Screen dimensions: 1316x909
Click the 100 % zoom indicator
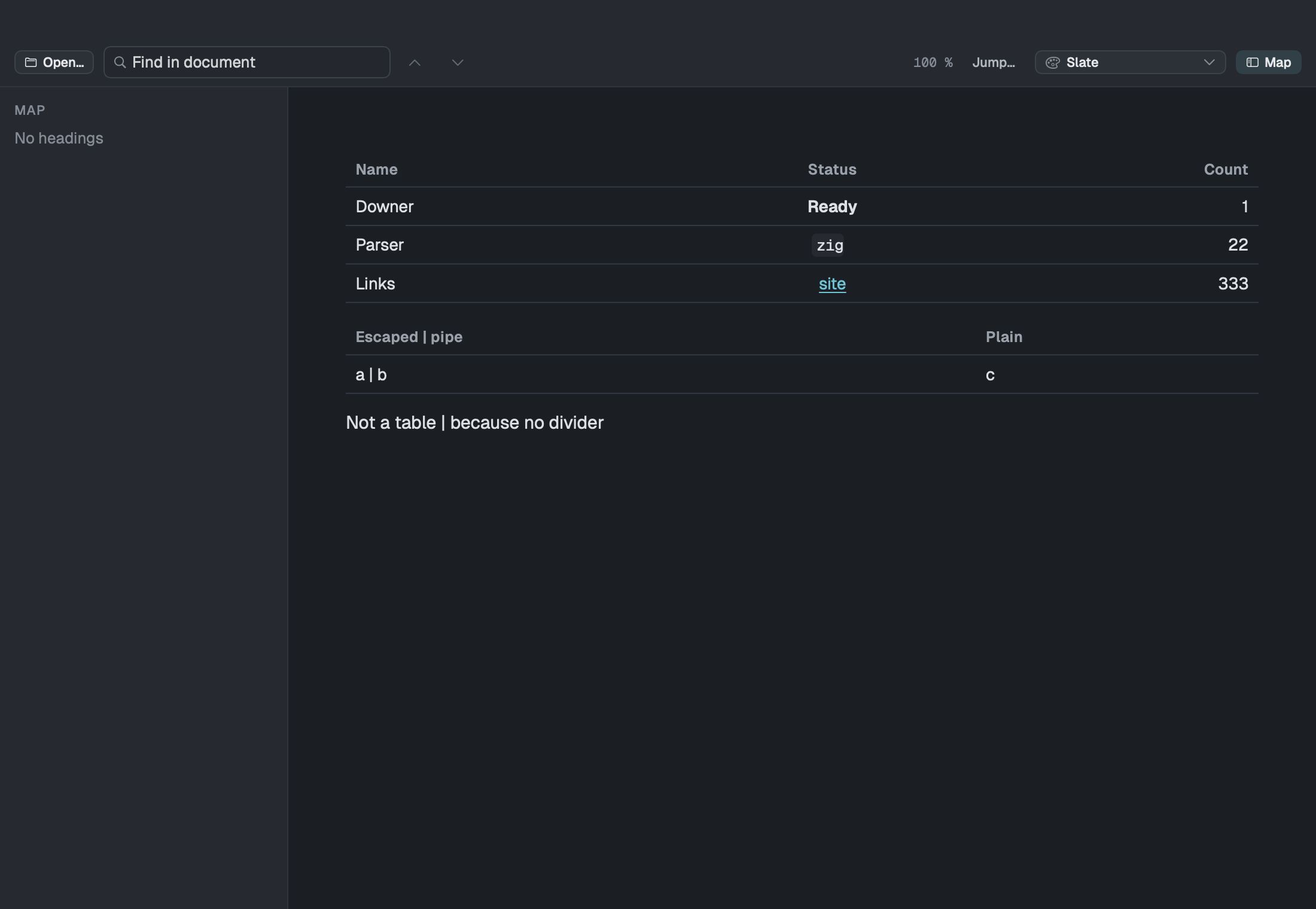pos(933,62)
